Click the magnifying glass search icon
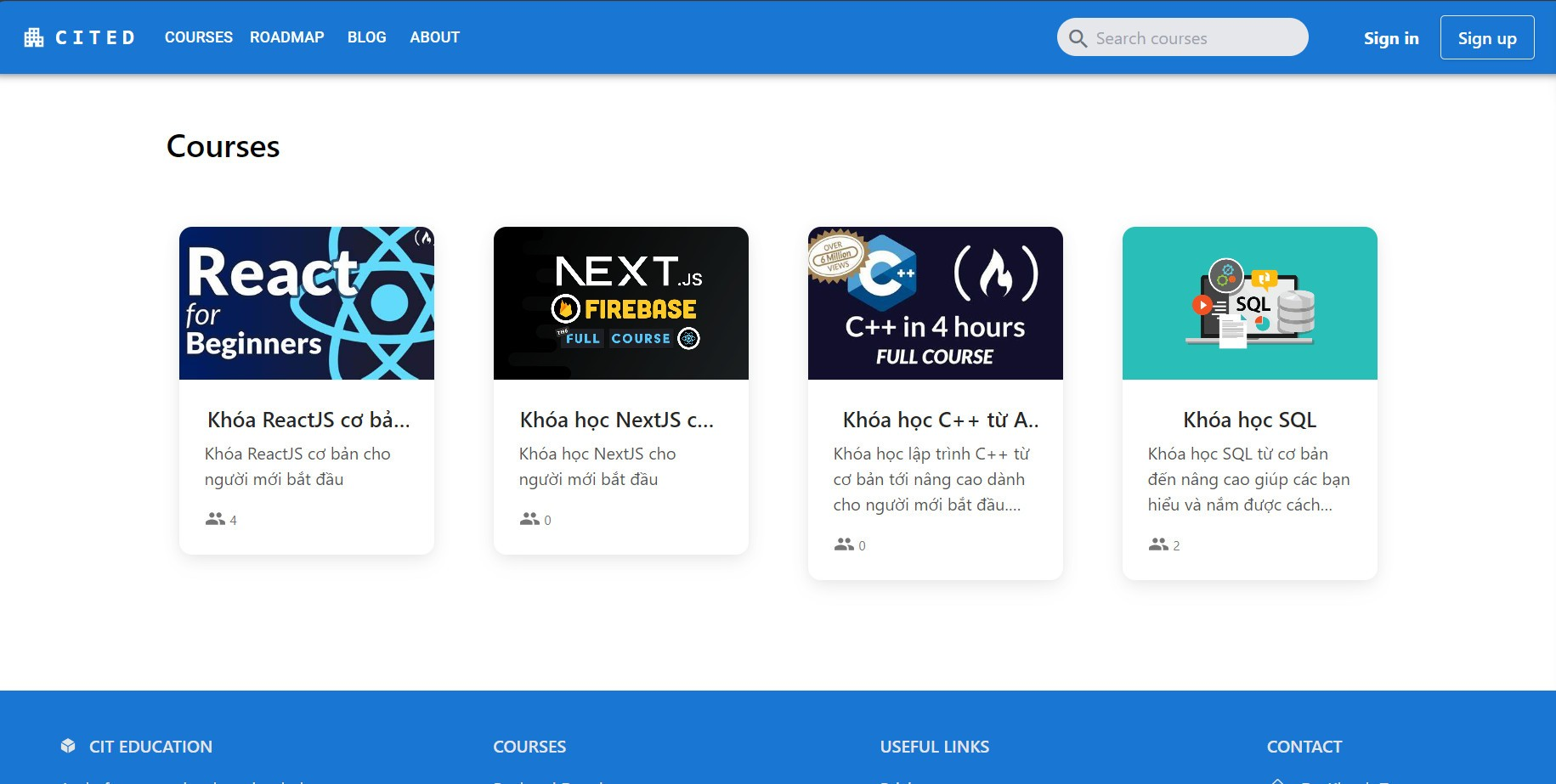1556x784 pixels. [1078, 37]
